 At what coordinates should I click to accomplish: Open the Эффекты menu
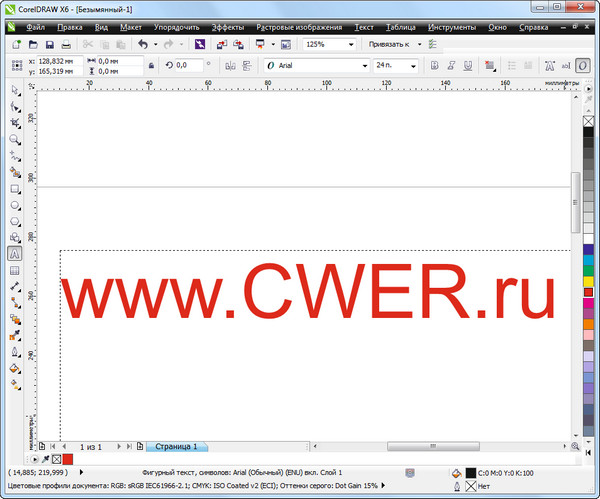tap(228, 28)
